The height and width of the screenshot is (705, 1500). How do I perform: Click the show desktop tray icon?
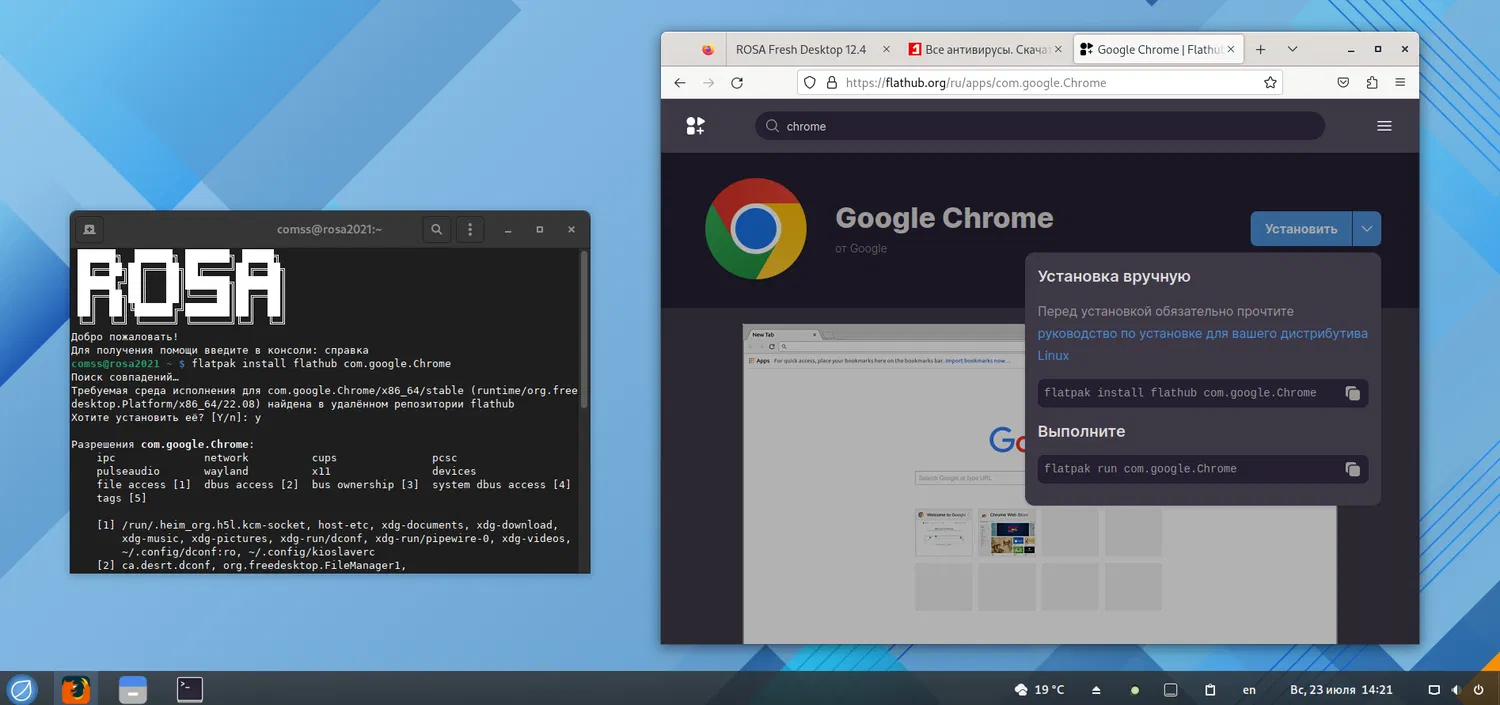tap(1171, 690)
